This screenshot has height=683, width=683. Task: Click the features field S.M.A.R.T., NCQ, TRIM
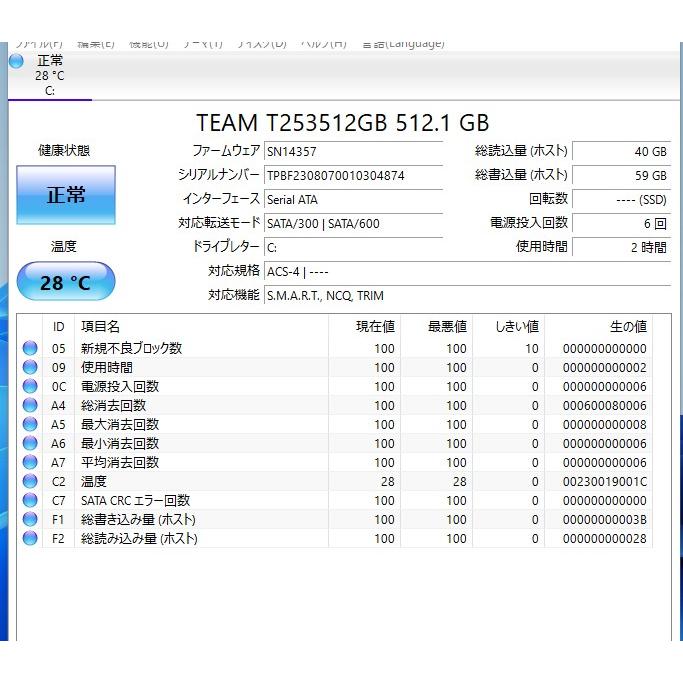[467, 296]
